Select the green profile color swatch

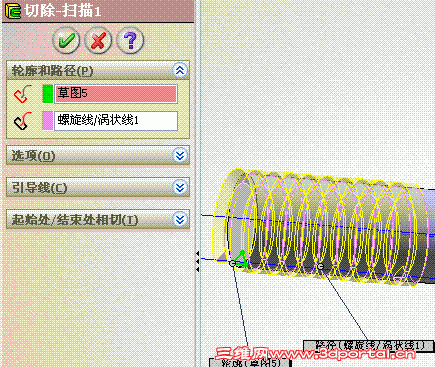tap(48, 94)
